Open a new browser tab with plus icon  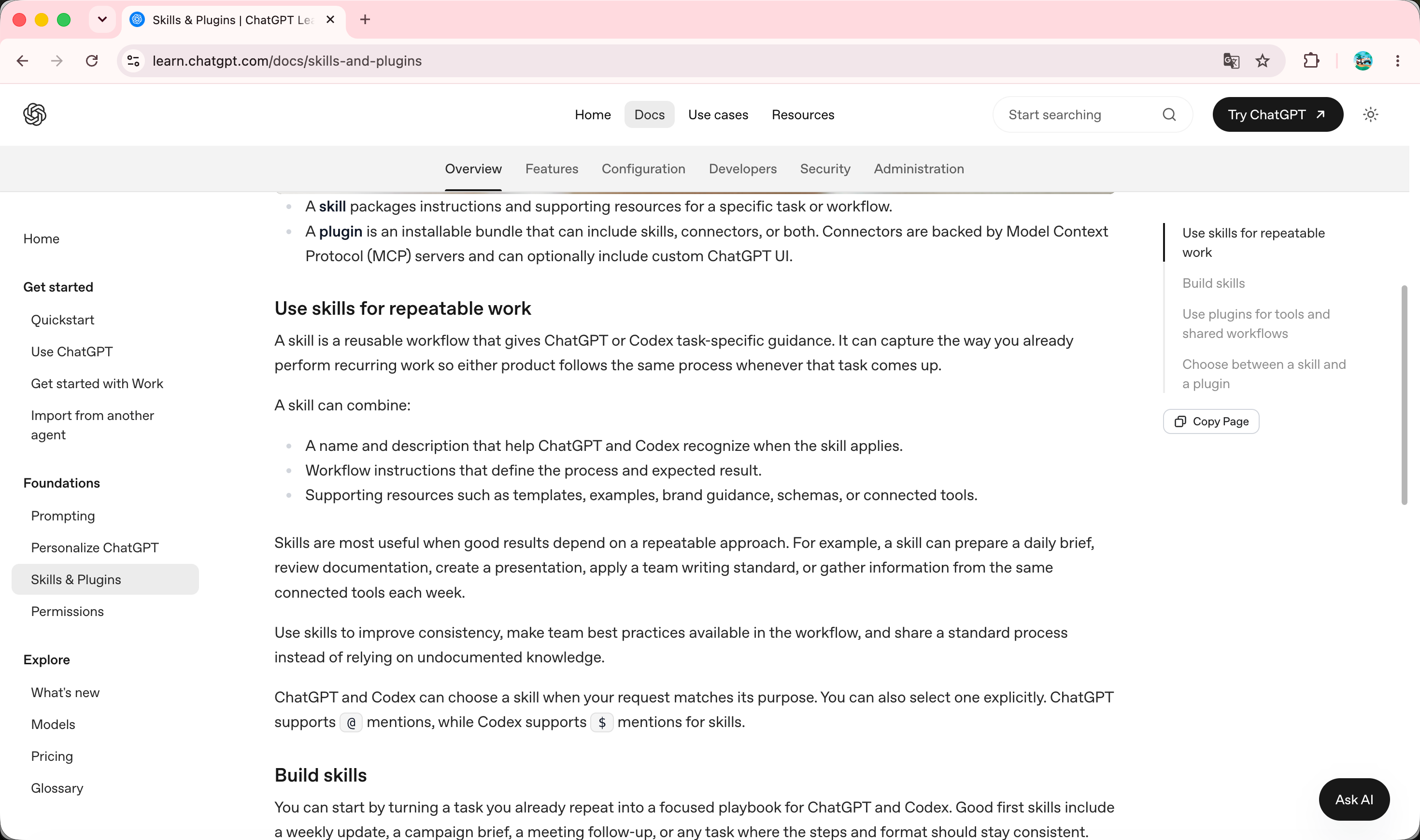(365, 20)
